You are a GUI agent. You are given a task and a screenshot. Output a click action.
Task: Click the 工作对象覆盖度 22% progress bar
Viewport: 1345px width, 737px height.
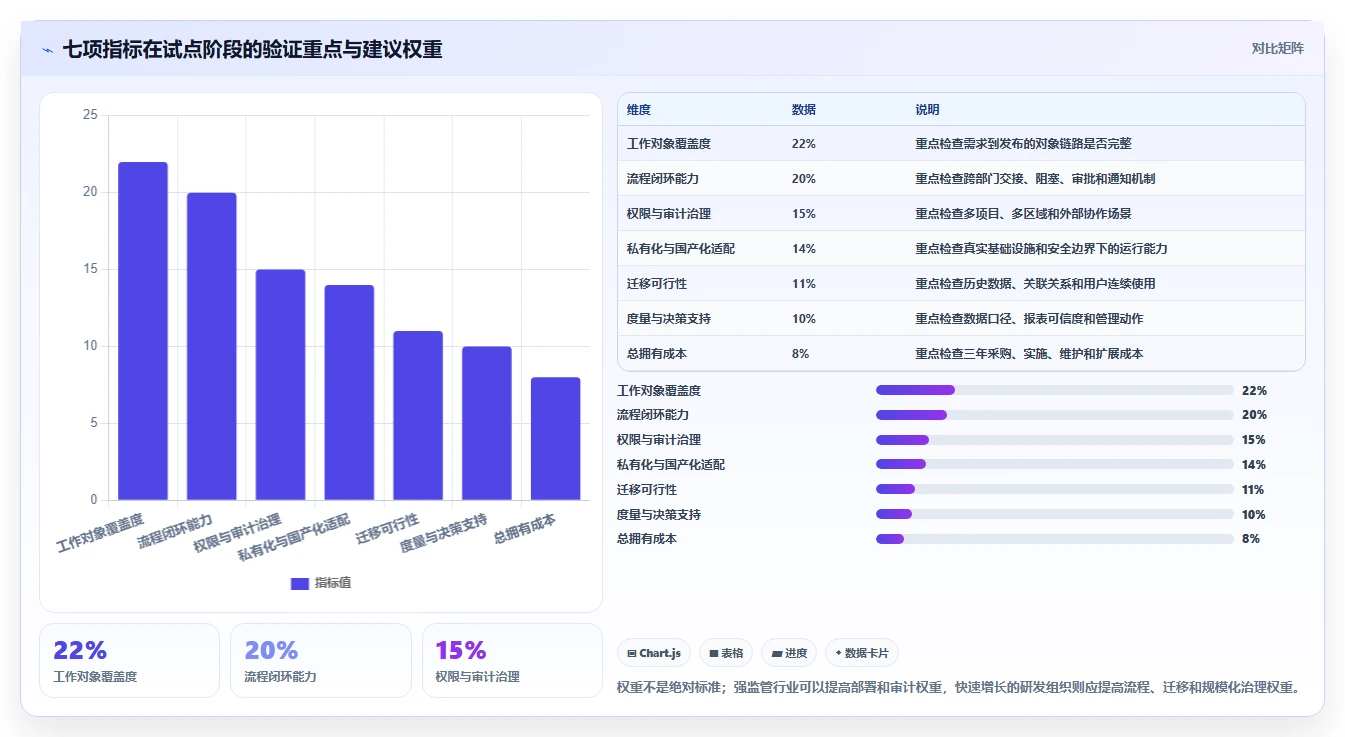(x=1055, y=390)
